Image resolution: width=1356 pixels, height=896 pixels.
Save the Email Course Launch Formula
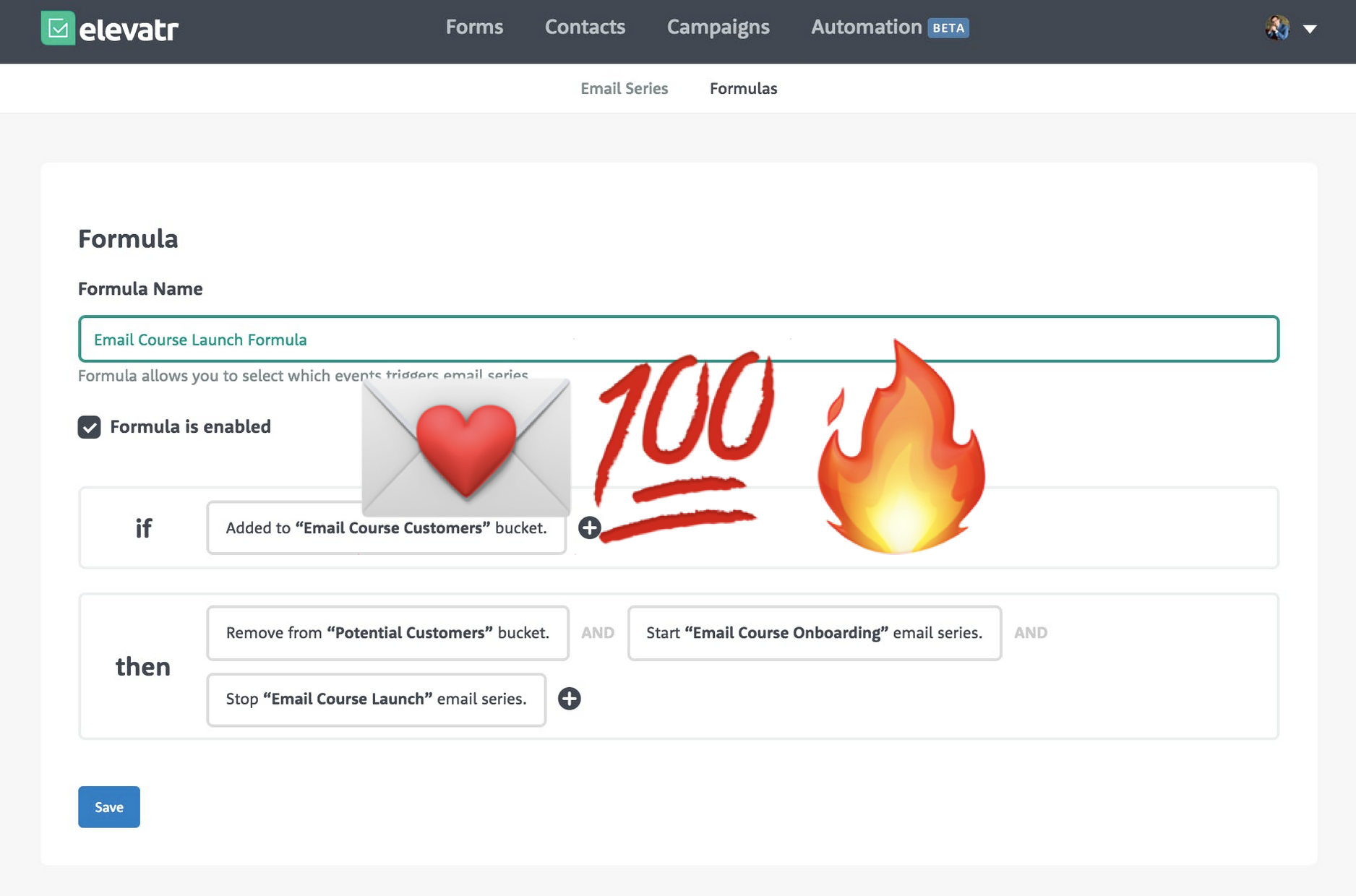pyautogui.click(x=108, y=807)
